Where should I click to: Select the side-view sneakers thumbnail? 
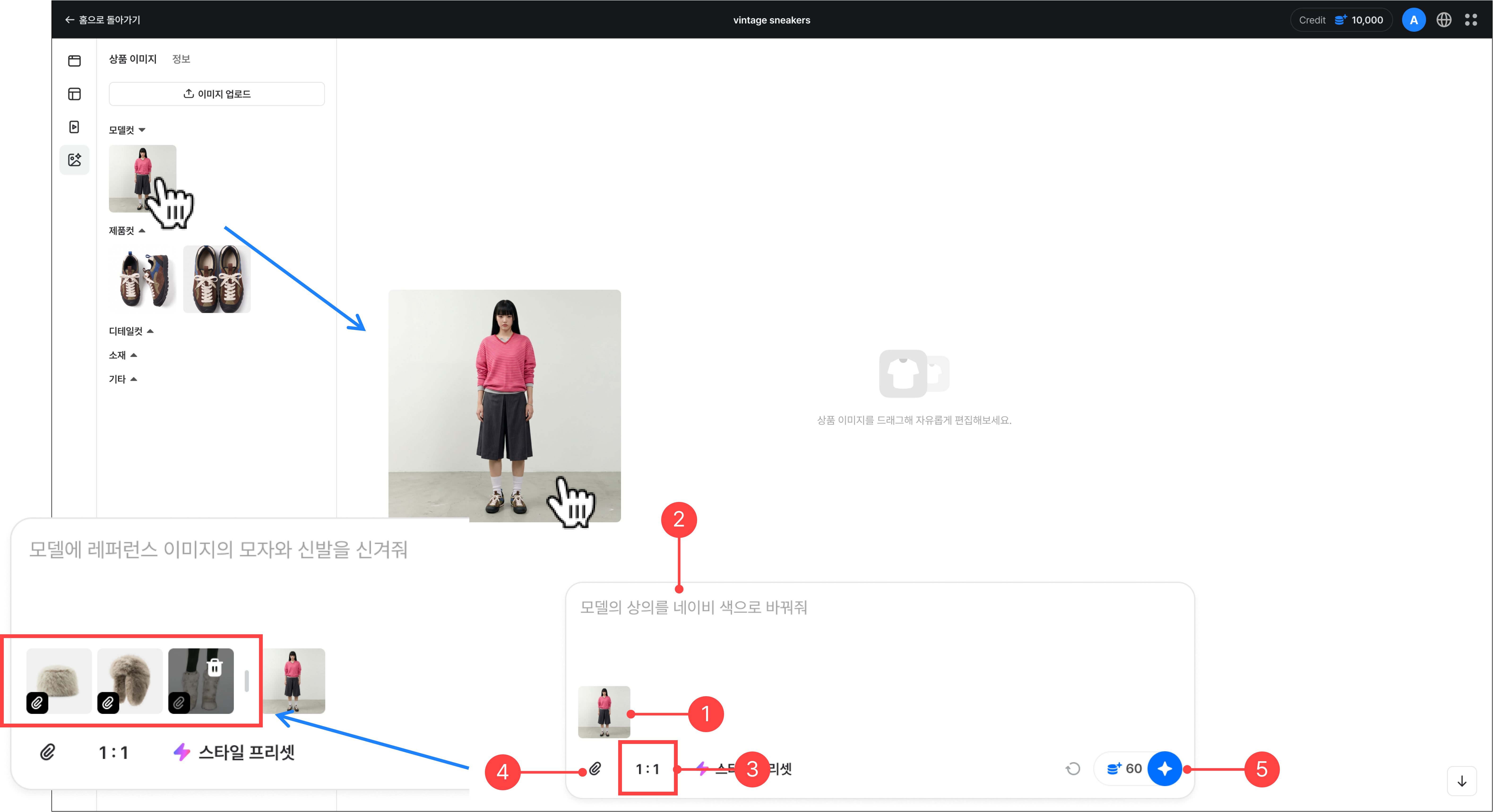(x=142, y=279)
